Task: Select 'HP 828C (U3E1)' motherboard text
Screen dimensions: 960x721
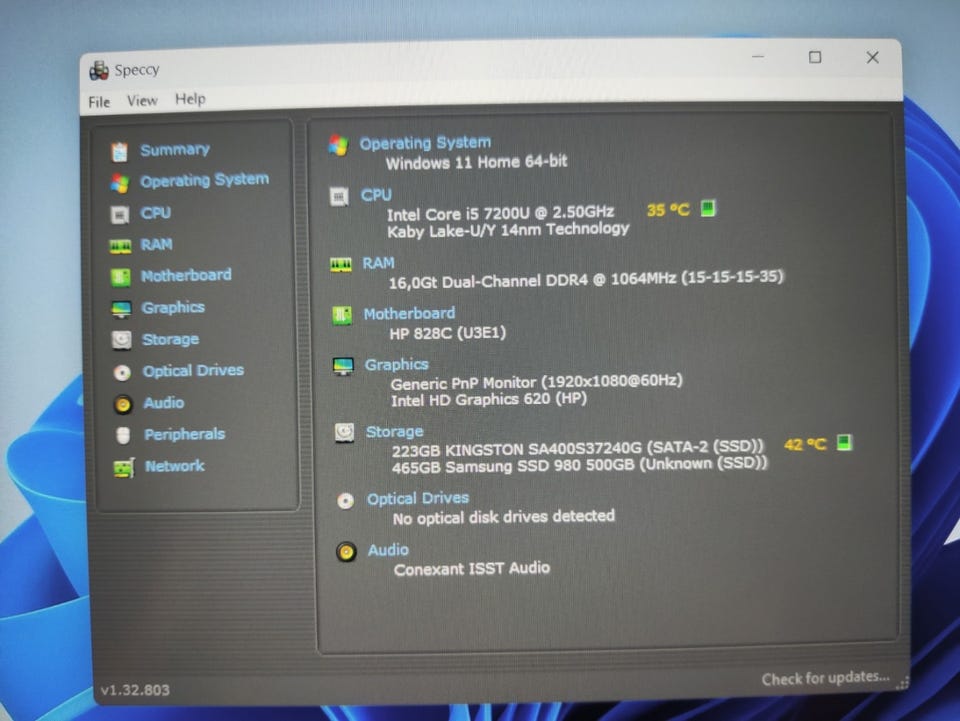Action: pyautogui.click(x=448, y=333)
